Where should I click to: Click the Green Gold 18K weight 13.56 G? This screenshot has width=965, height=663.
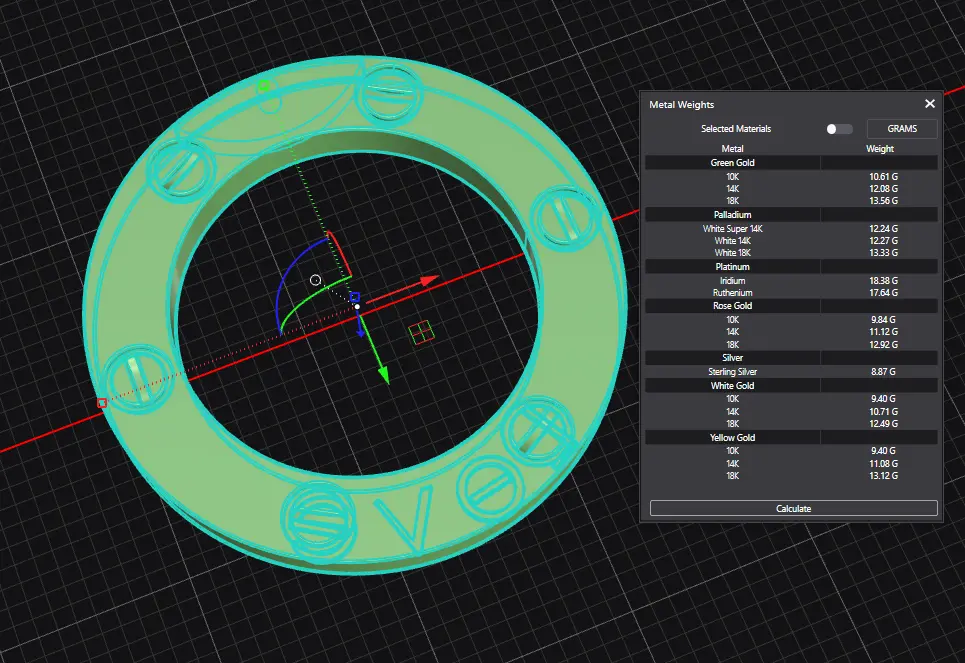tap(883, 201)
